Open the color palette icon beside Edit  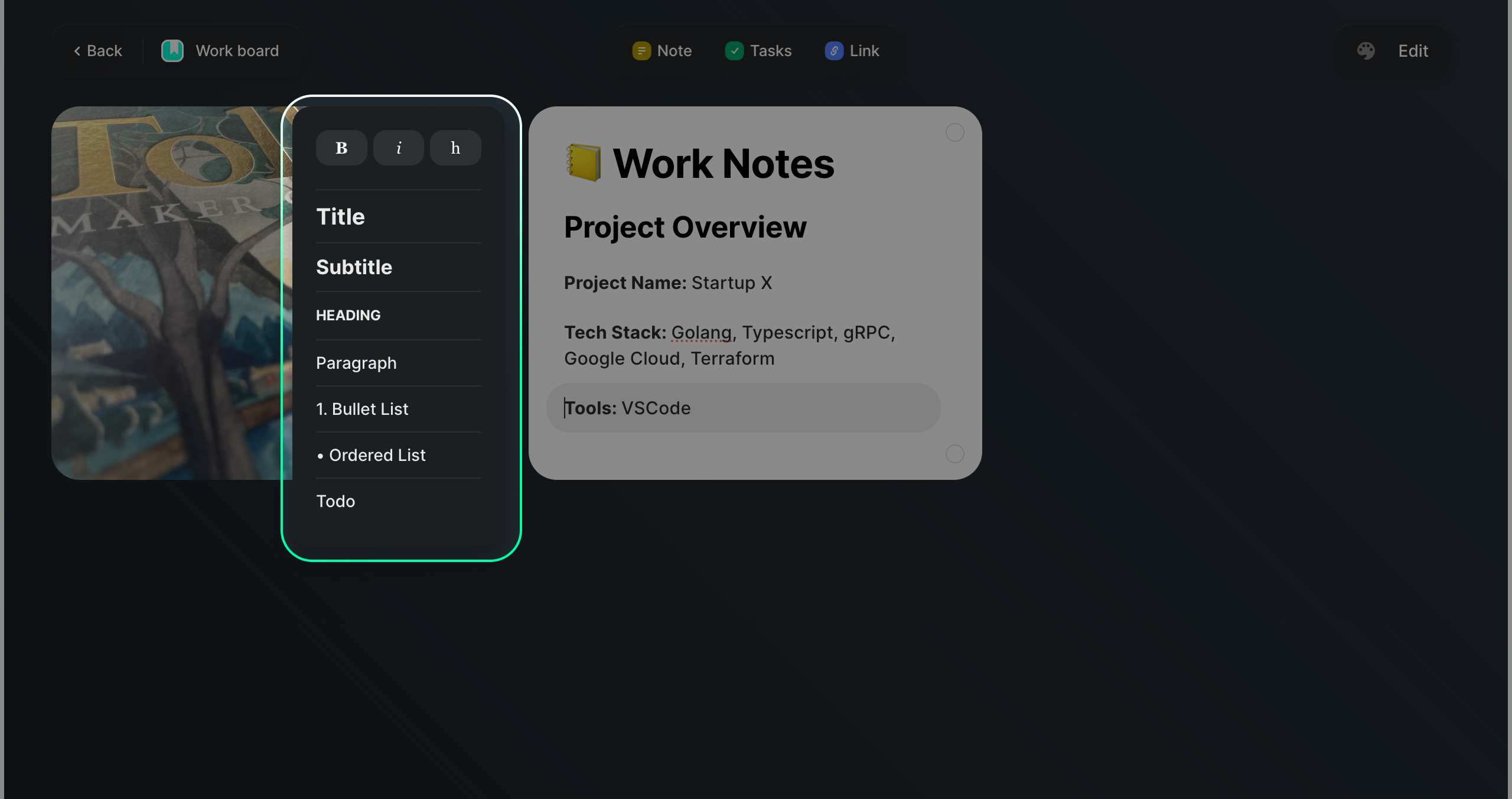click(x=1366, y=51)
